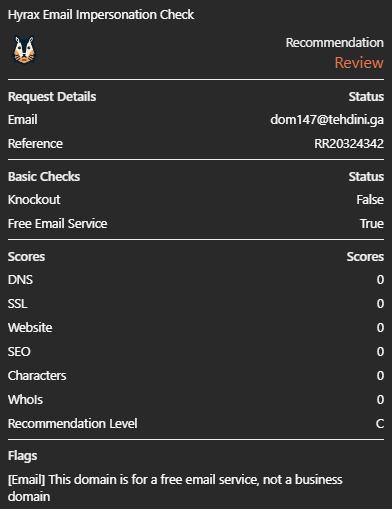This screenshot has width=392, height=509.
Task: Click the SEO score value 0
Action: (x=380, y=352)
